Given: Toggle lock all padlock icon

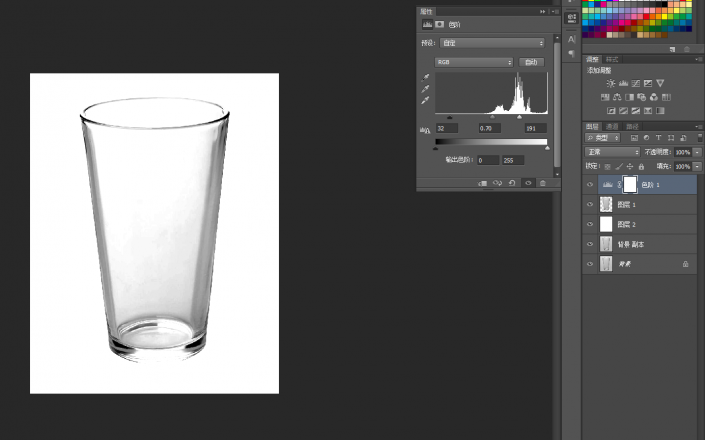Looking at the screenshot, I should click(641, 166).
